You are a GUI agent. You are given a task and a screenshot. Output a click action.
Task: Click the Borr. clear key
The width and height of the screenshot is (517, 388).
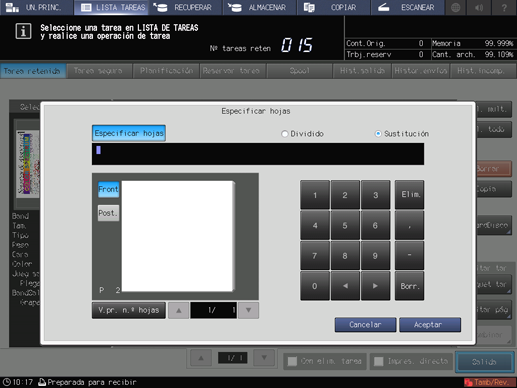[x=410, y=286]
